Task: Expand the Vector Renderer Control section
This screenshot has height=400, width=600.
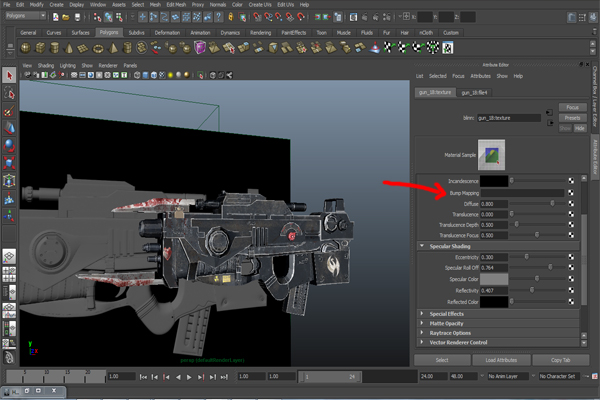Action: coord(422,342)
